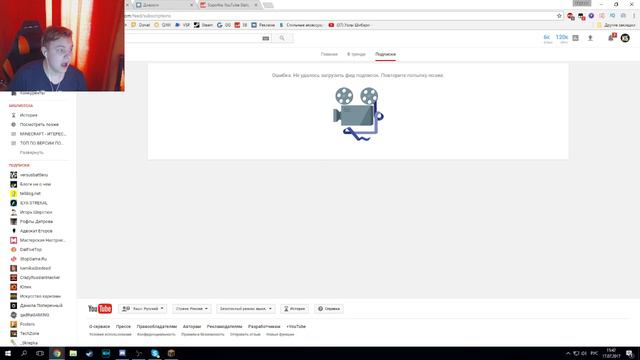Bookmark this page with the star icon

(559, 16)
